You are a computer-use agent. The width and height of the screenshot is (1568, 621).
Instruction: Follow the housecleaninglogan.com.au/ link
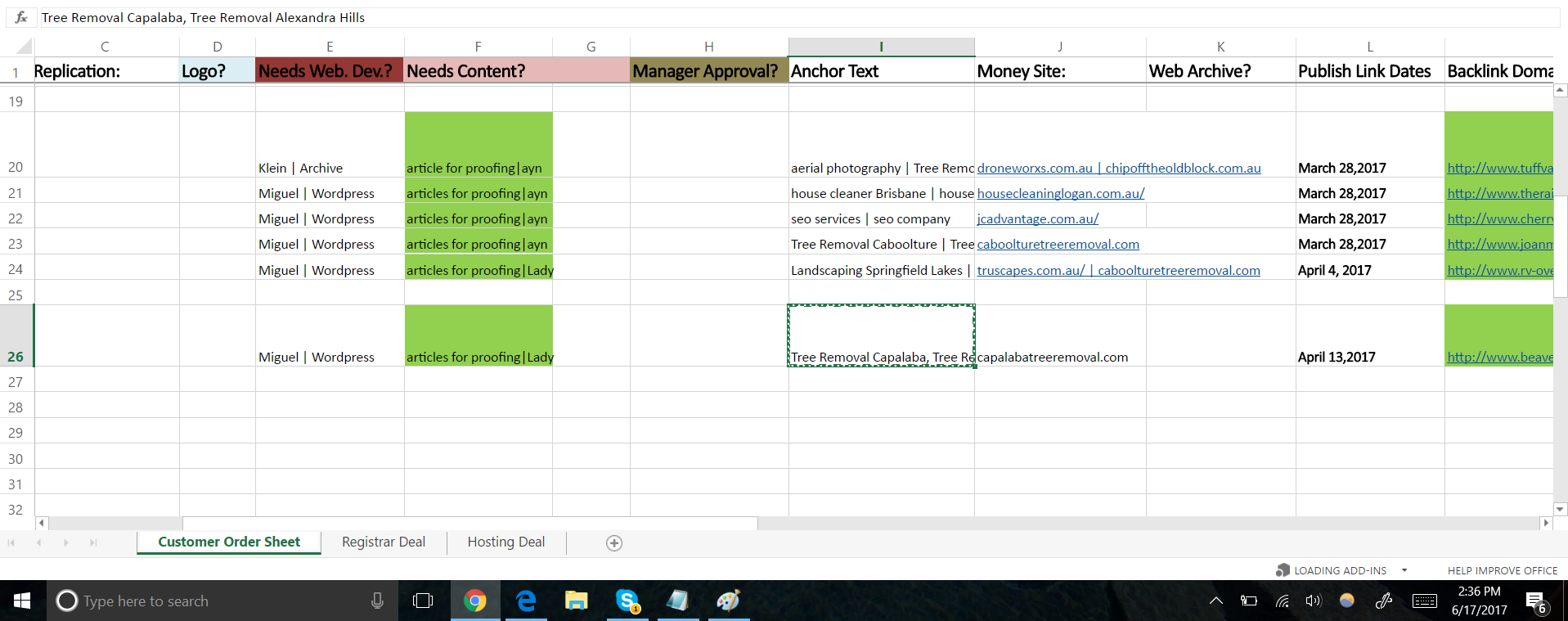click(x=1060, y=194)
